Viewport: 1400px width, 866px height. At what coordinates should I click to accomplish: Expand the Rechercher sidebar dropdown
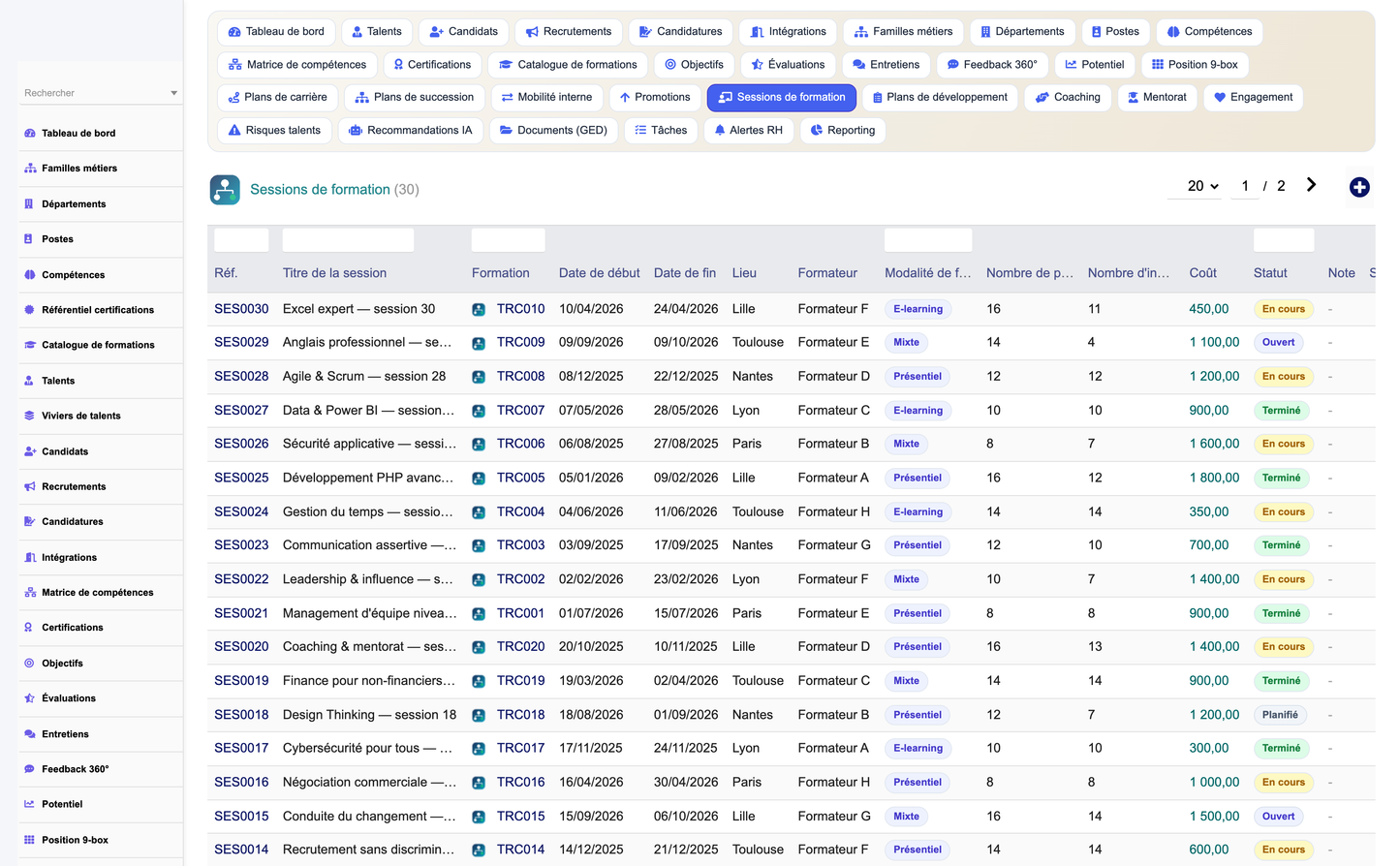pos(101,93)
